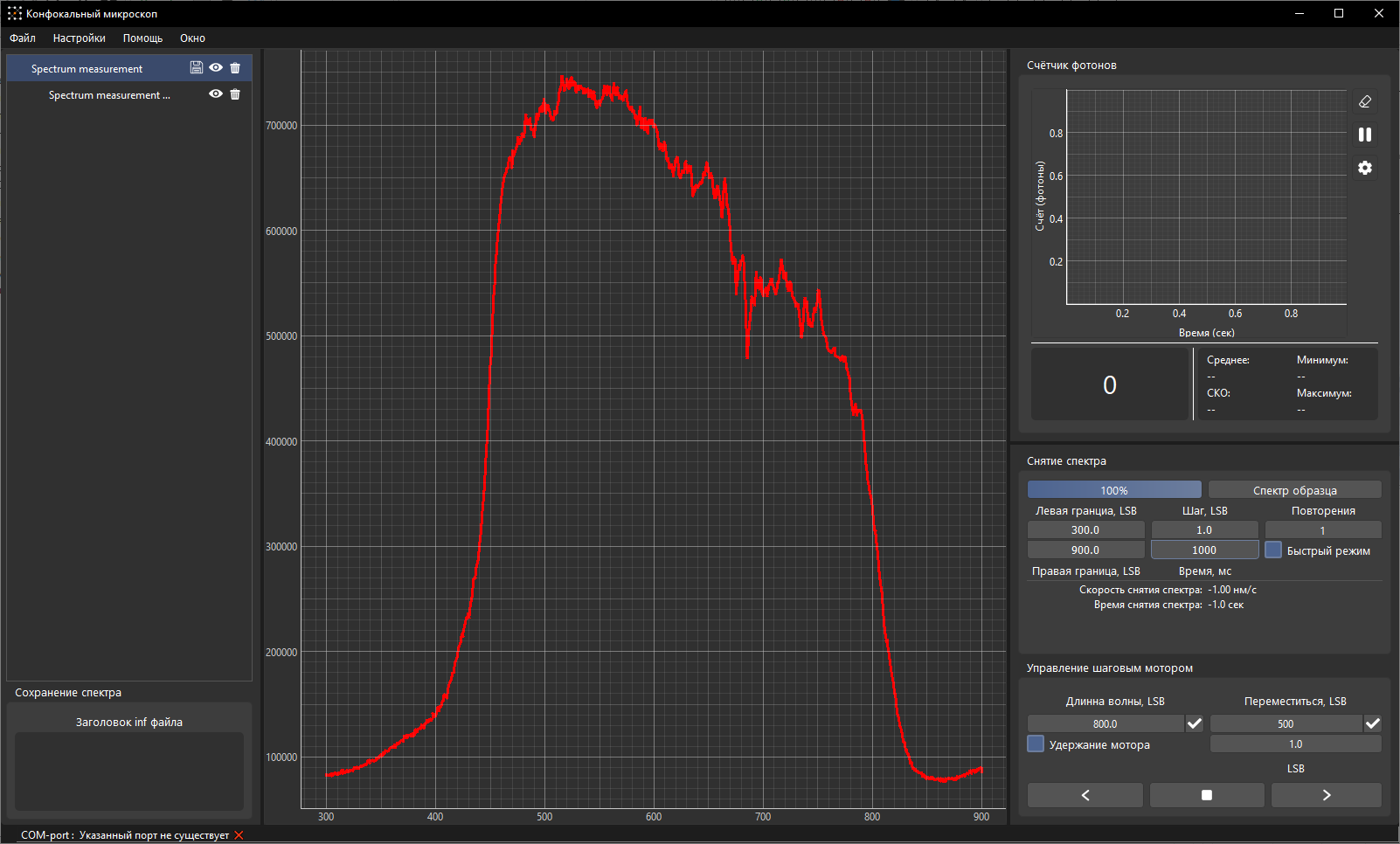Click the Время снятия спектра readout

pos(1168,605)
